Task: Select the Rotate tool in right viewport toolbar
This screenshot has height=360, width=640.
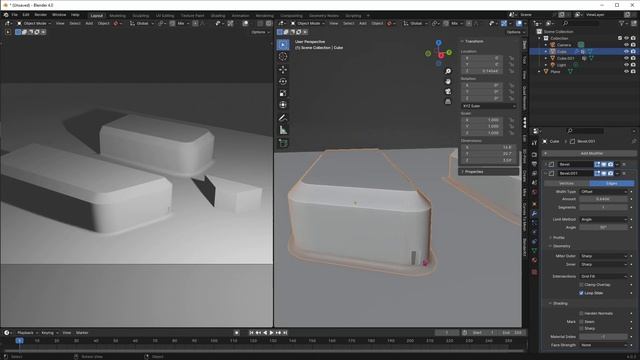Action: point(282,81)
